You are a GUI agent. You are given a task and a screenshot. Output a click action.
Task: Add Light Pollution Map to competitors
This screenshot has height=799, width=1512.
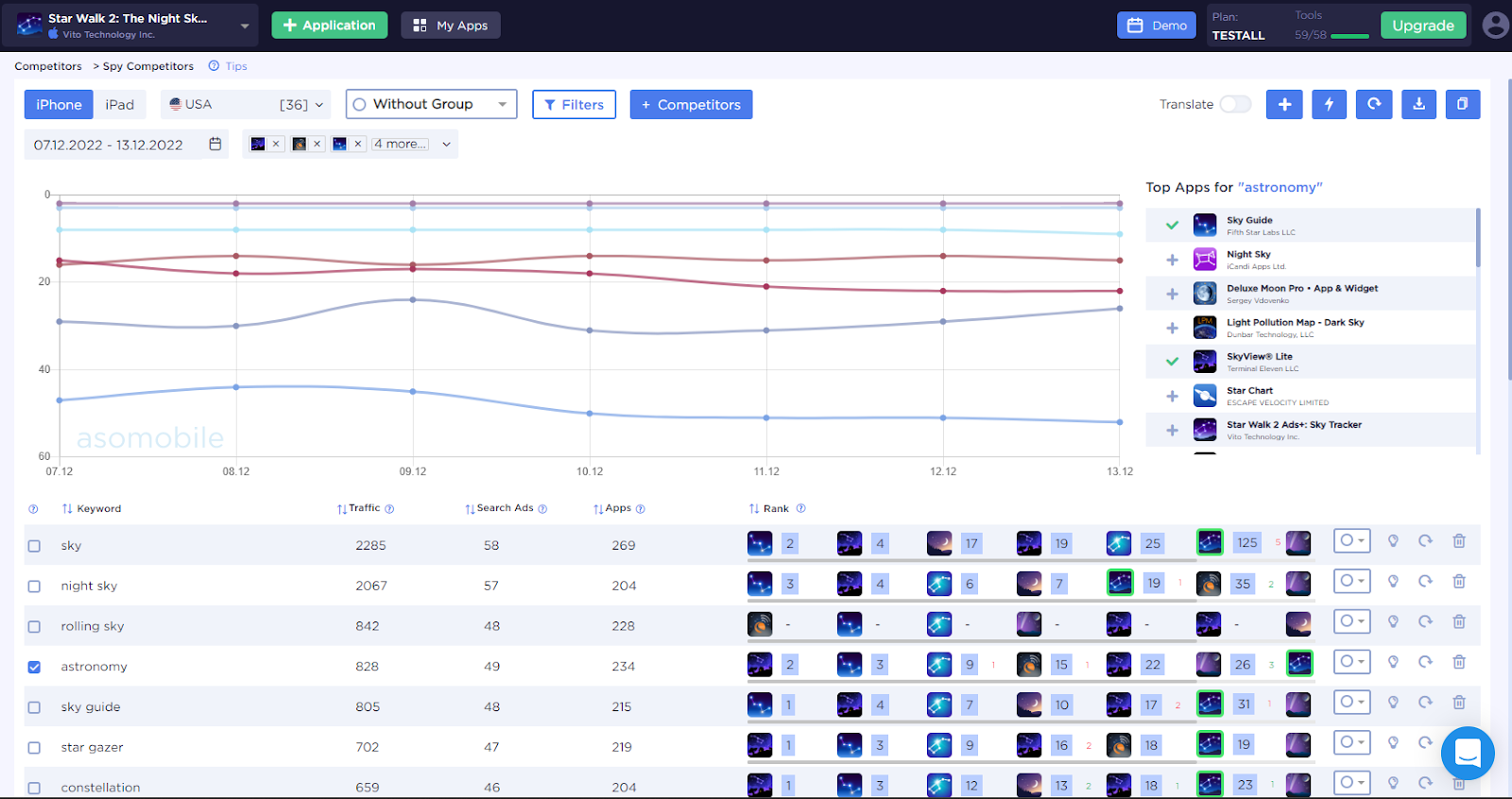click(1172, 328)
